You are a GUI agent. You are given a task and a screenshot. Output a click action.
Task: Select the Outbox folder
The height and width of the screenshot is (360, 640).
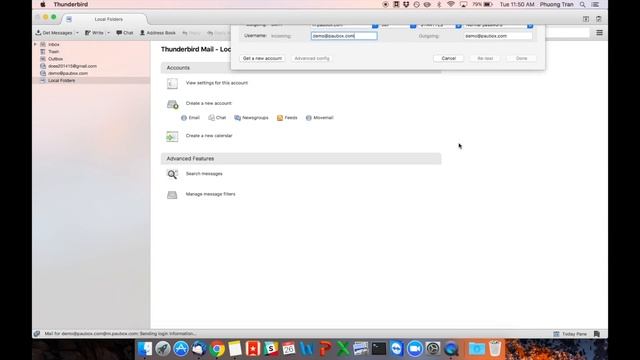pos(55,59)
